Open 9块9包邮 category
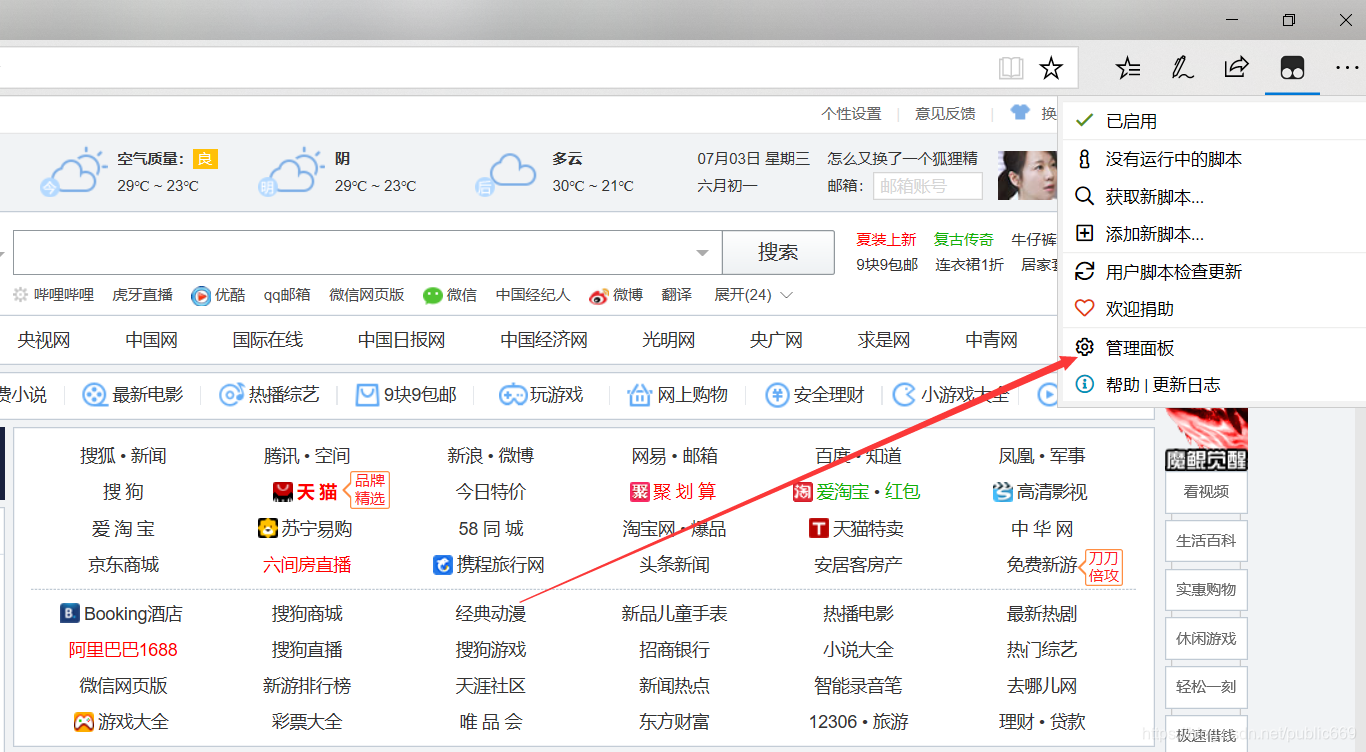The height and width of the screenshot is (752, 1366). tap(406, 395)
